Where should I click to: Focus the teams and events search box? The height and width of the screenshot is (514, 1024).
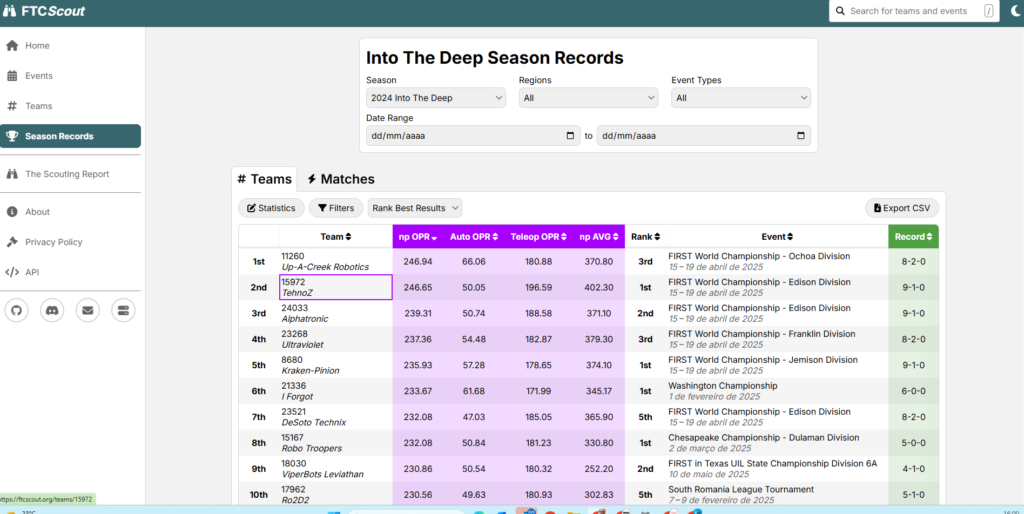click(914, 11)
